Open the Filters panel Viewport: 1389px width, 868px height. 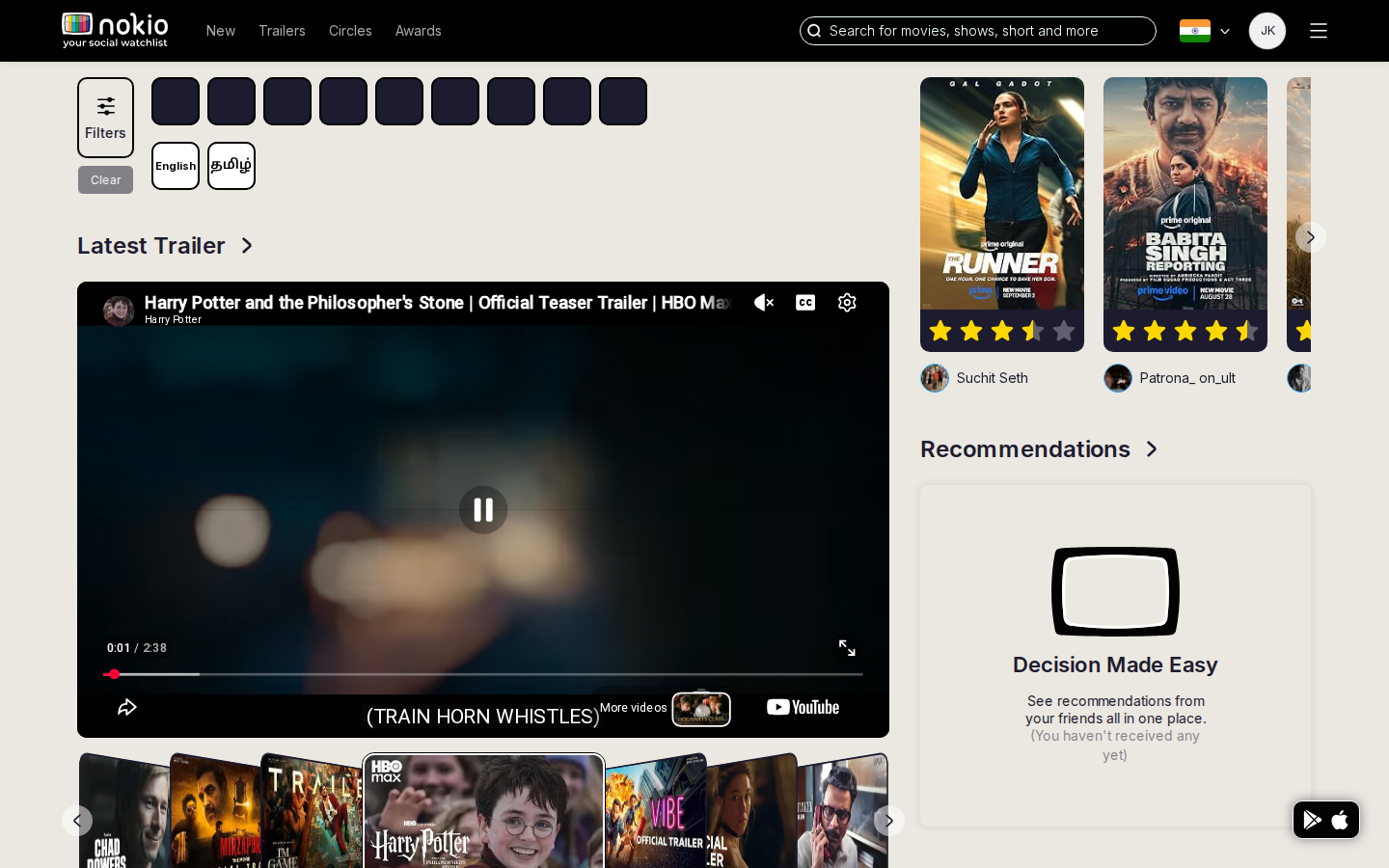[105, 118]
